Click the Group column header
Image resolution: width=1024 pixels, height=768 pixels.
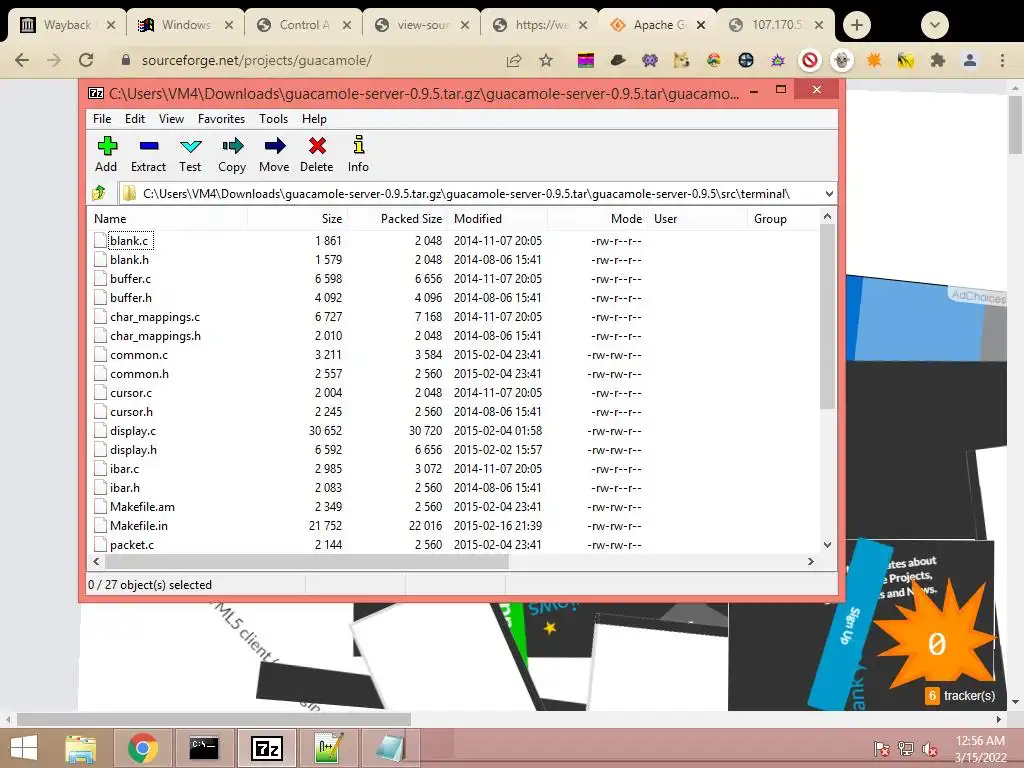click(x=782, y=219)
